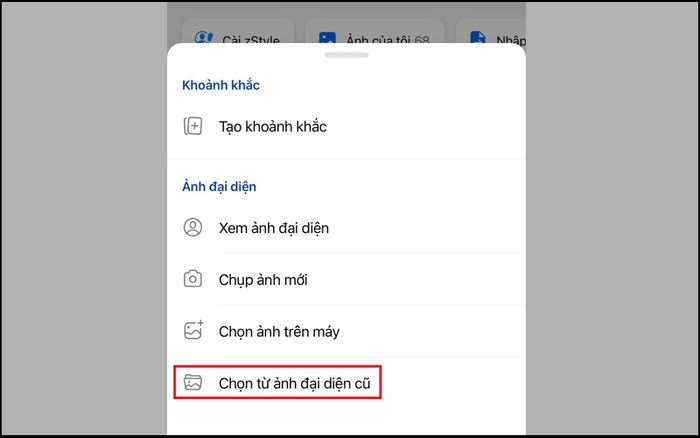Open the Cài zStyle chip behind the sheet

238,32
